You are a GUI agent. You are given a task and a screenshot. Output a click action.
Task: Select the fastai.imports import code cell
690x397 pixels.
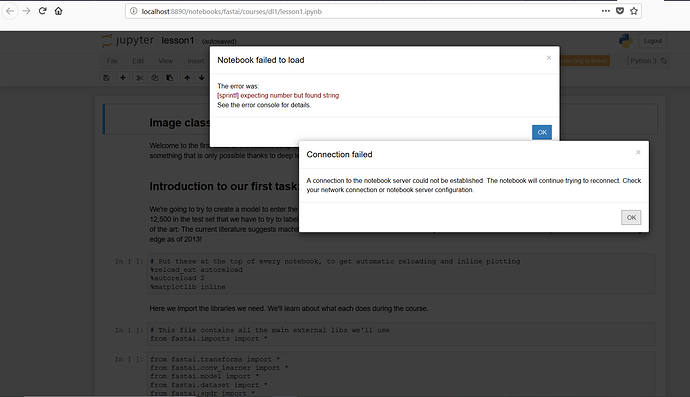point(402,334)
